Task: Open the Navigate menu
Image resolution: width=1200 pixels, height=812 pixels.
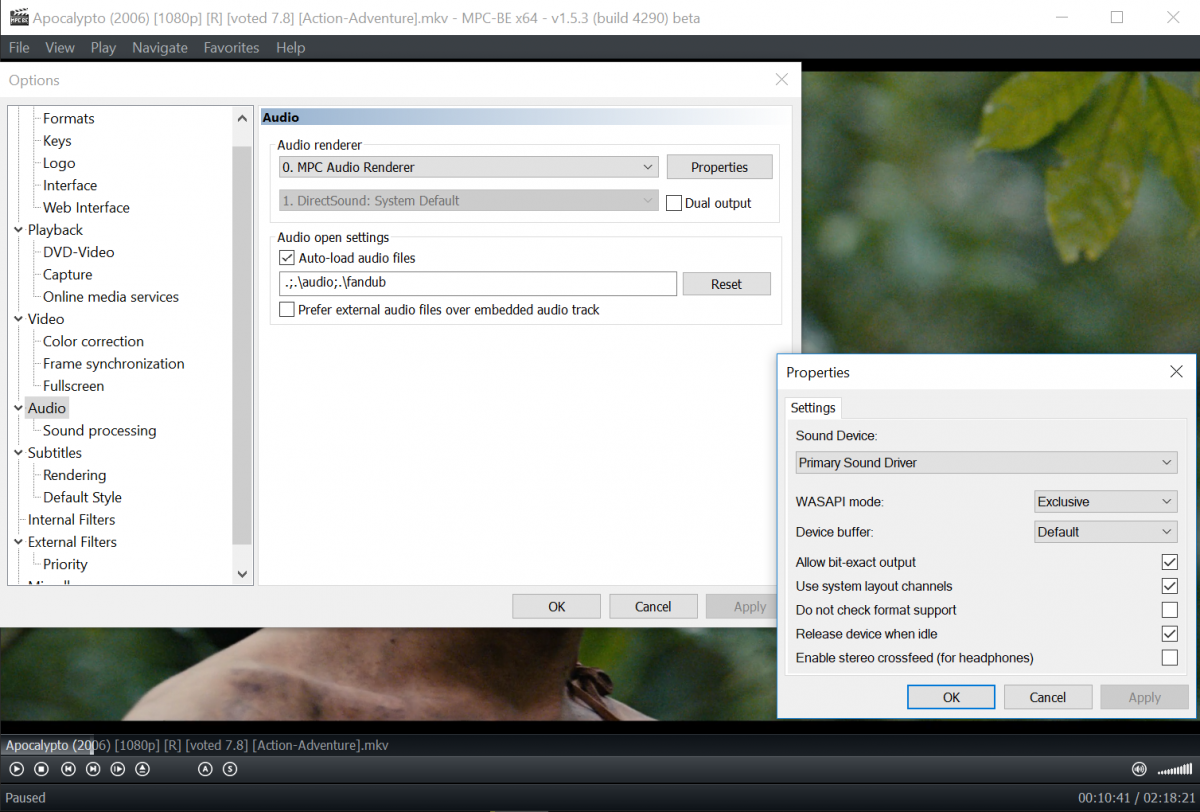Action: 160,48
